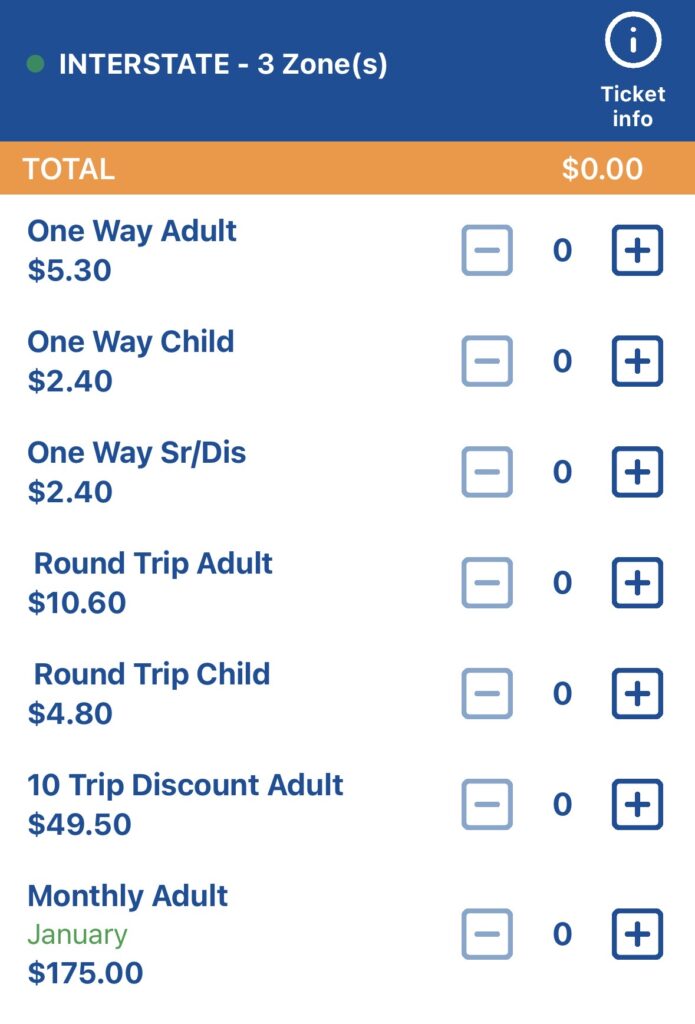
Task: Tap the Monthly Adult ticket name
Action: pyautogui.click(x=128, y=896)
